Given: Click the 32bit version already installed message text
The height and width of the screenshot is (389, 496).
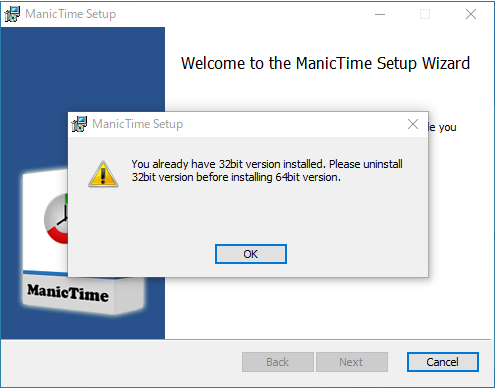Looking at the screenshot, I should point(267,171).
